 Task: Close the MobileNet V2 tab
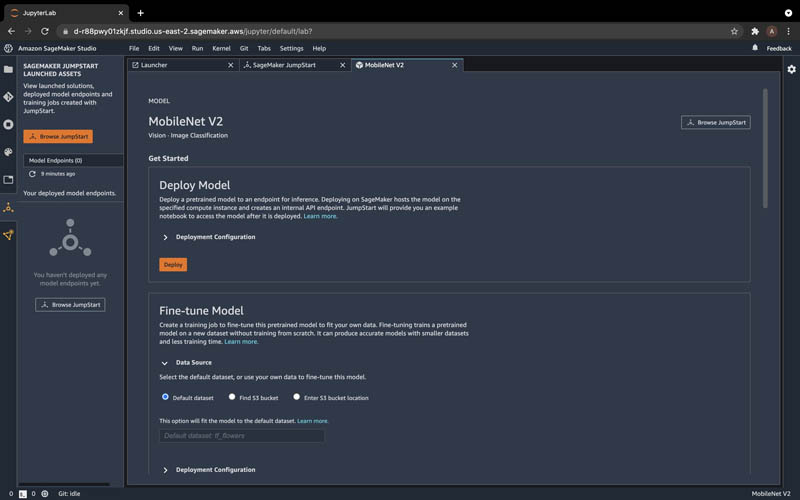coord(455,65)
